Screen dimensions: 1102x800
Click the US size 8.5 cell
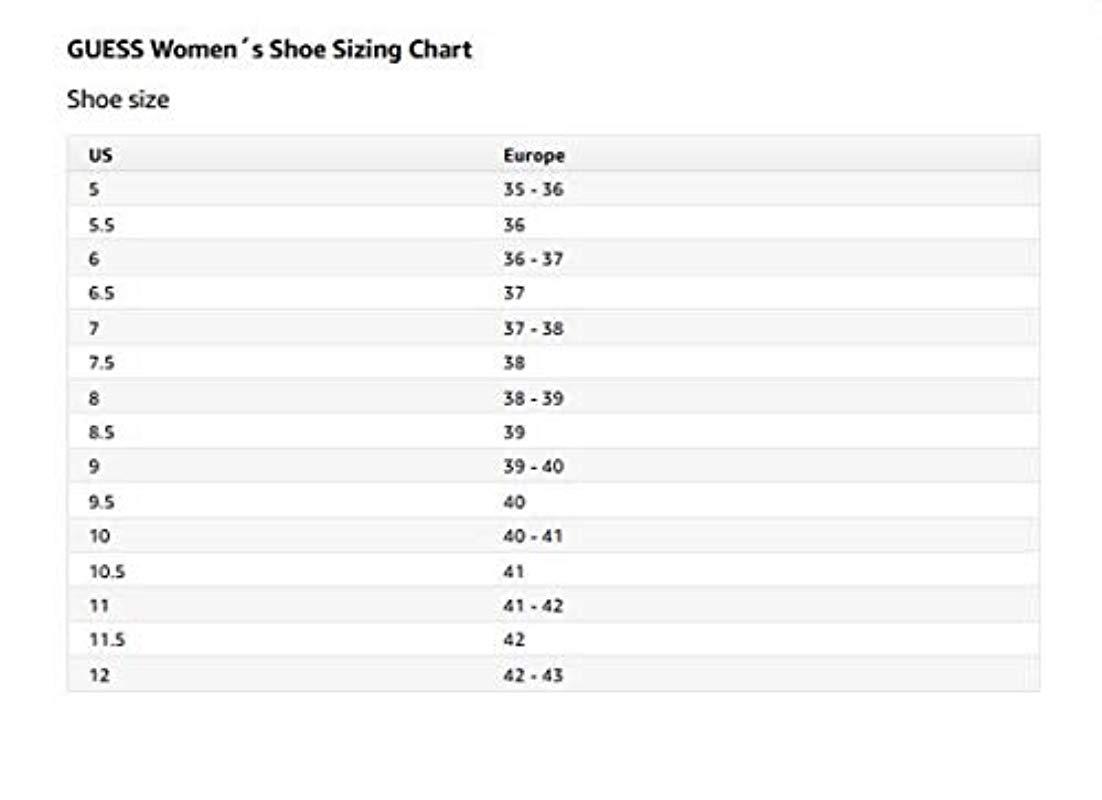(101, 433)
